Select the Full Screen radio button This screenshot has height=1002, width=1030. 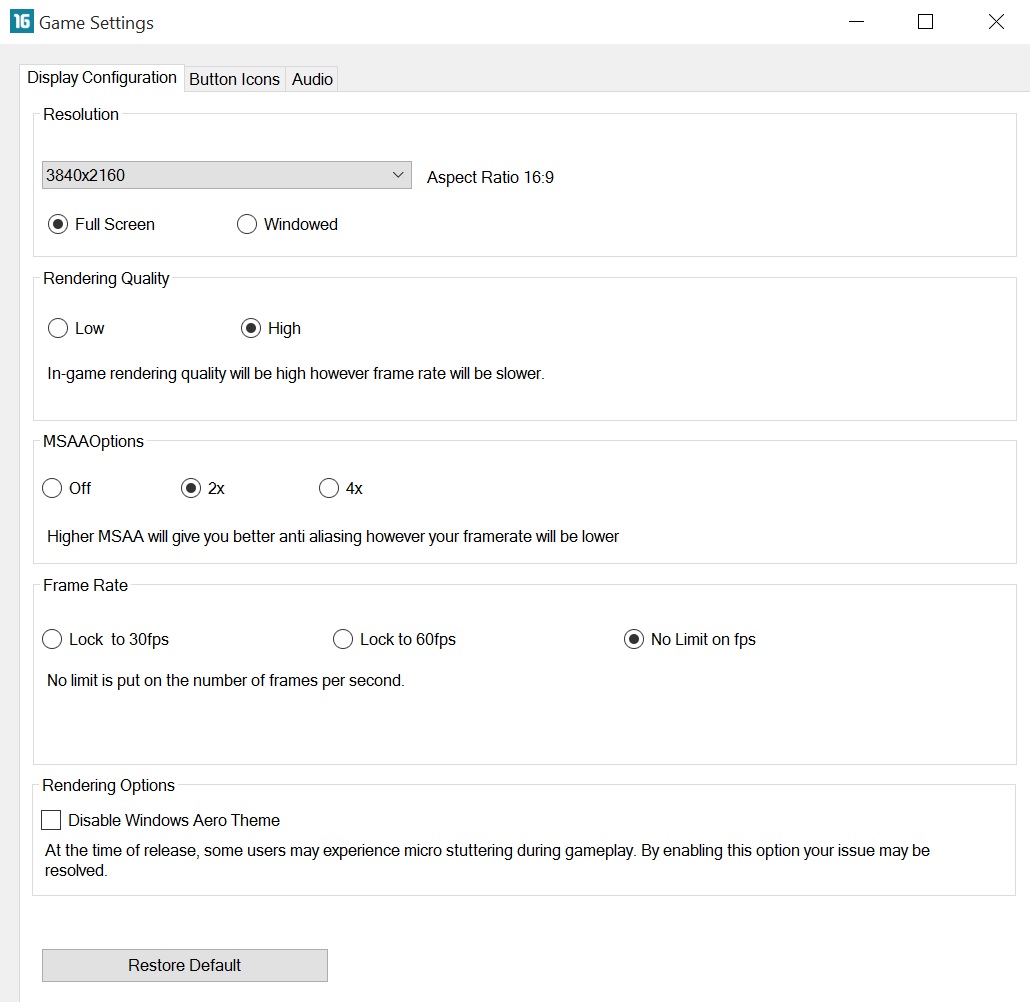tap(58, 224)
